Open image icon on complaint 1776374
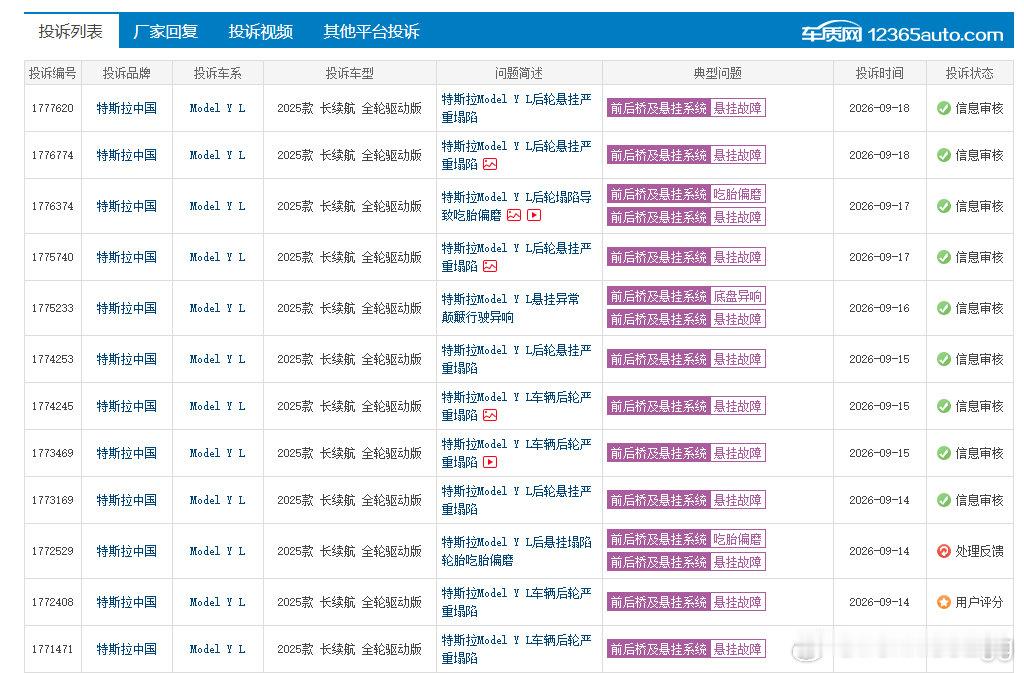Viewport: 1024px width, 673px height. (514, 215)
